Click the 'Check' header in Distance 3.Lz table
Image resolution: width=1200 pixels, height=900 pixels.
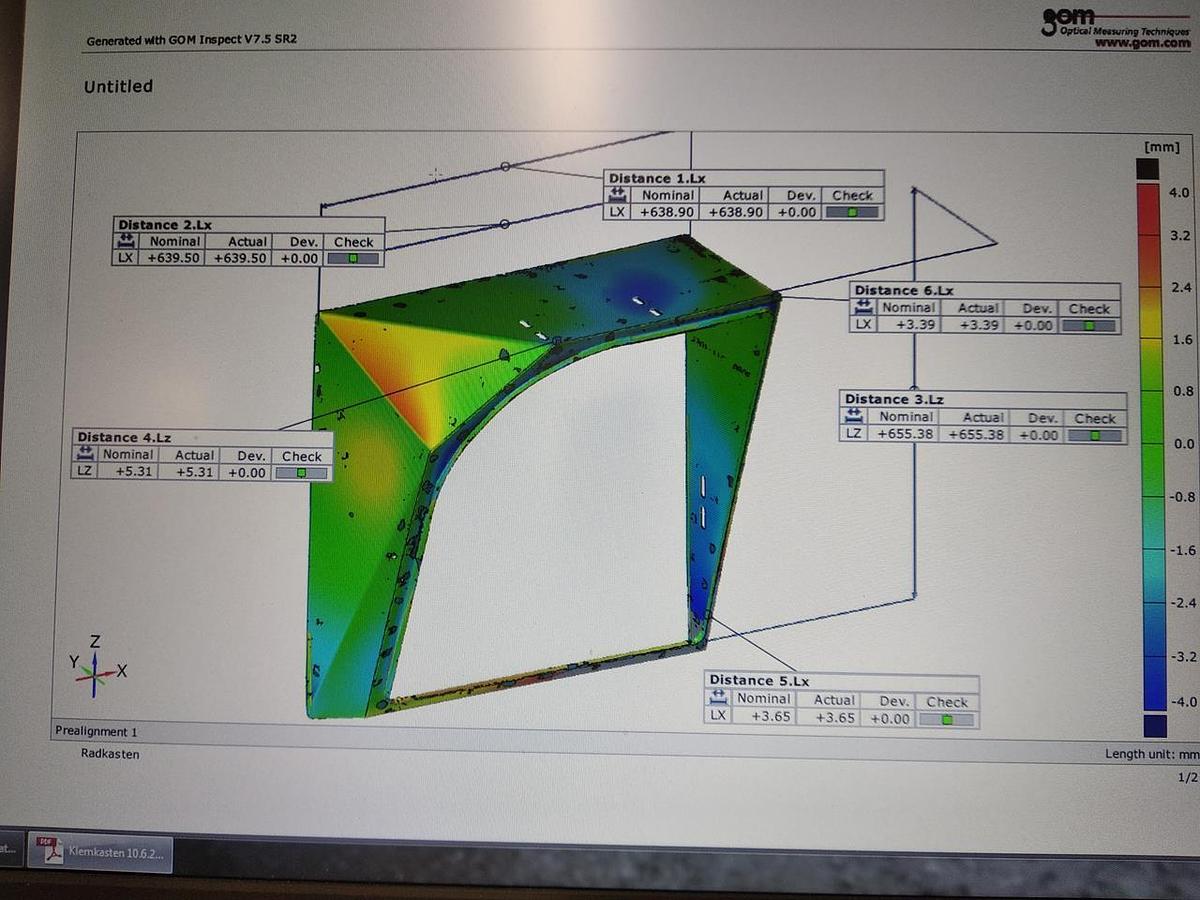(1094, 418)
